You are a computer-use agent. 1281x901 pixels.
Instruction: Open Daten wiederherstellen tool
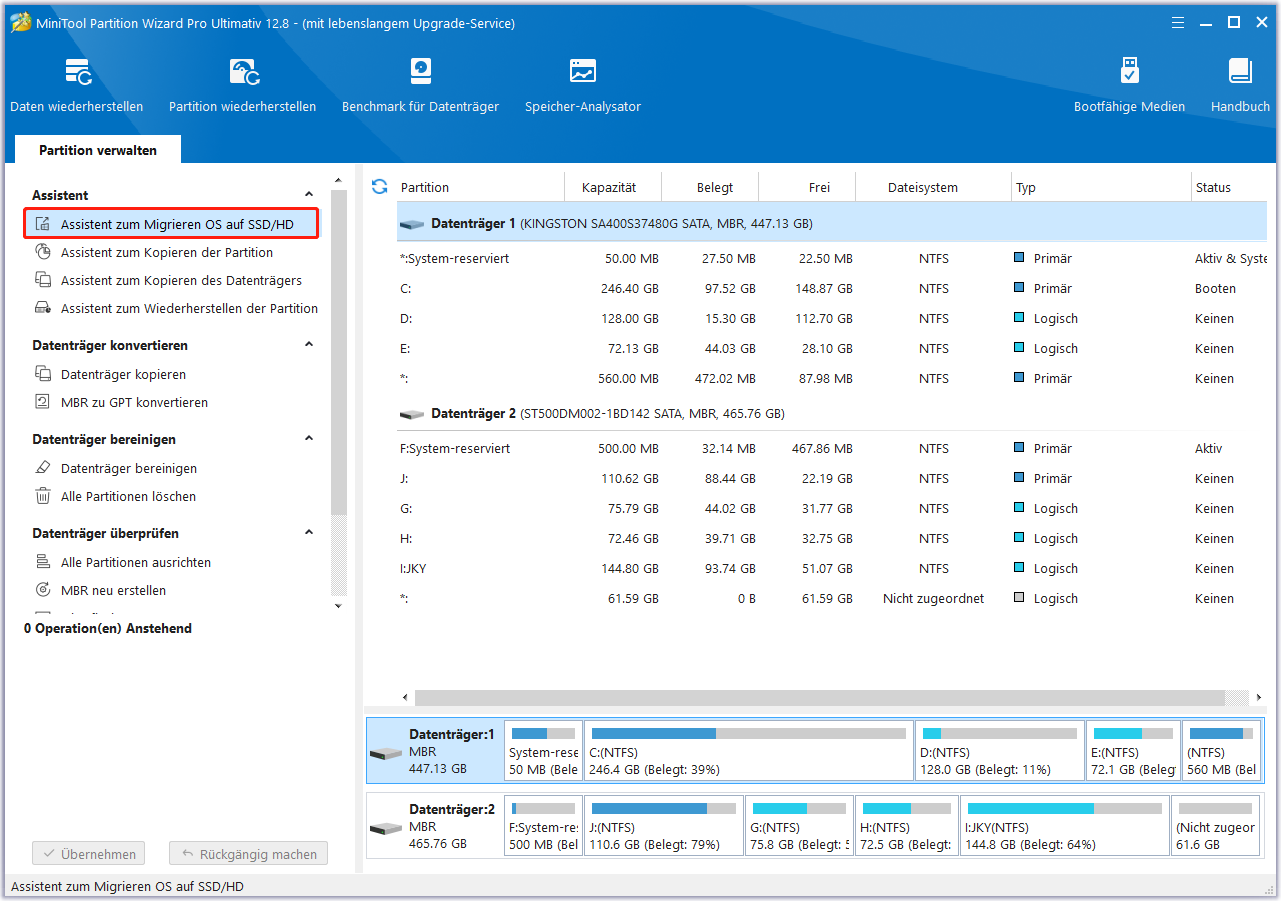point(77,86)
